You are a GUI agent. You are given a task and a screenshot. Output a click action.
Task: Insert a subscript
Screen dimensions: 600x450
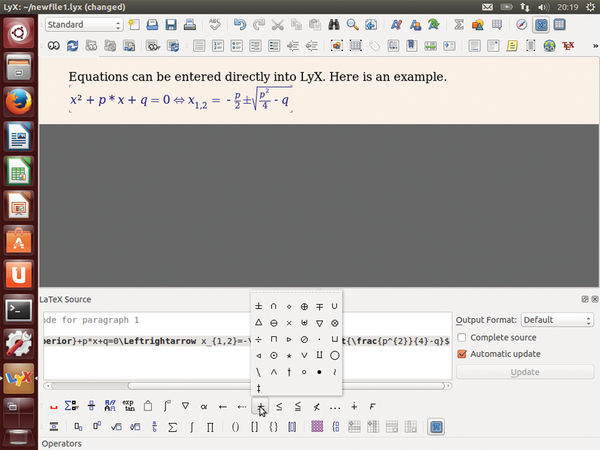click(78, 427)
